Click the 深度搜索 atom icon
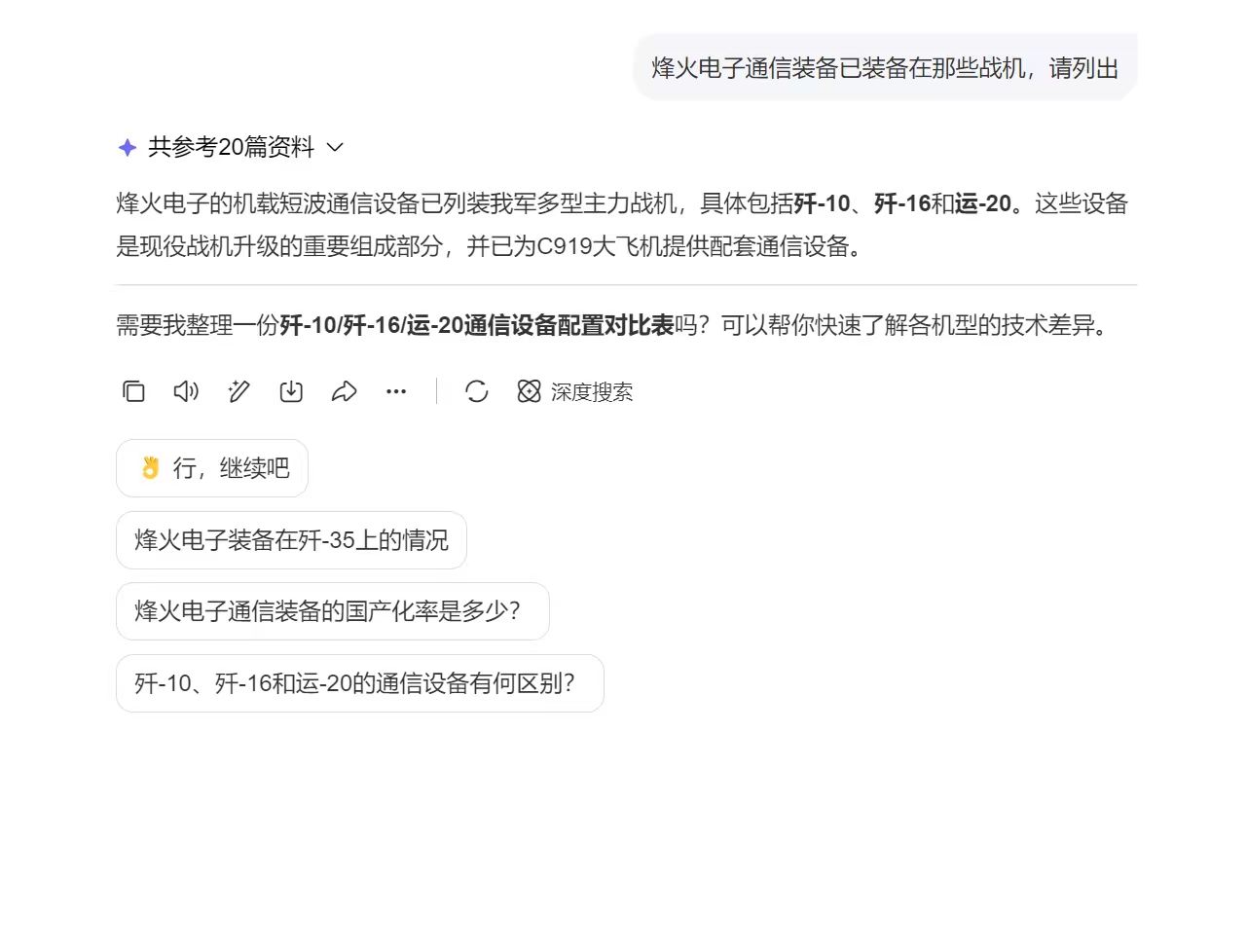Screen dimensions: 1247x952 point(529,391)
